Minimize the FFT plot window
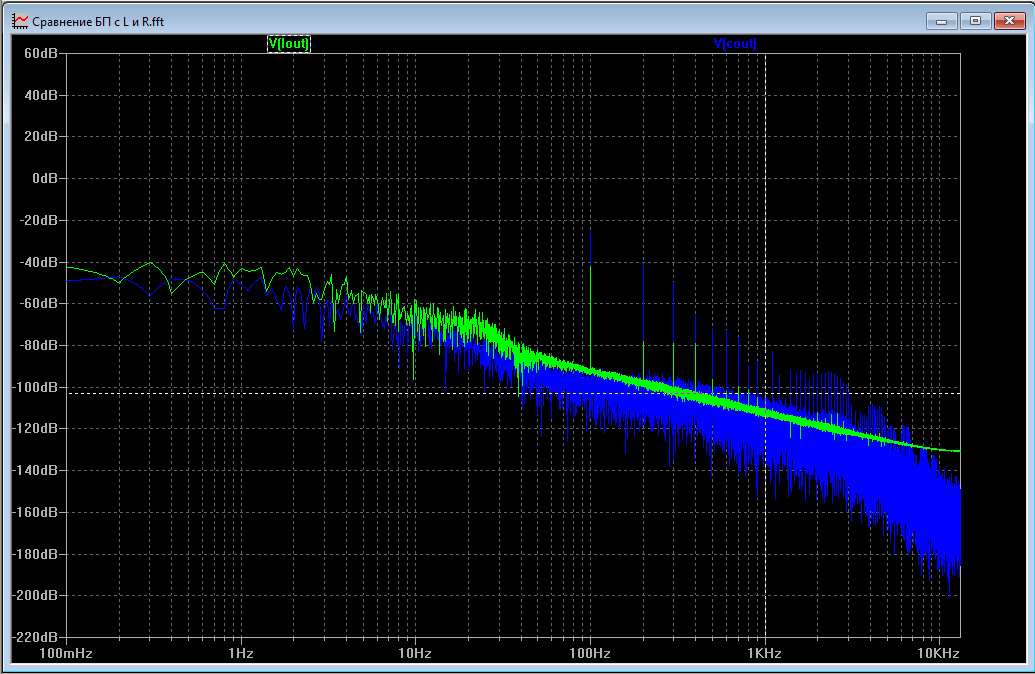Image resolution: width=1035 pixels, height=674 pixels. (942, 20)
